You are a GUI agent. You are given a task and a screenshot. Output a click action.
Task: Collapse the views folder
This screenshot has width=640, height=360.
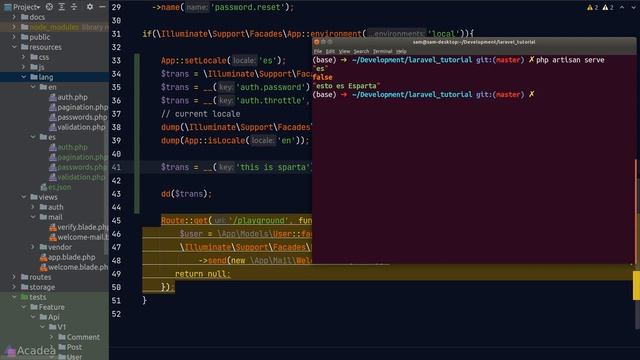point(24,197)
